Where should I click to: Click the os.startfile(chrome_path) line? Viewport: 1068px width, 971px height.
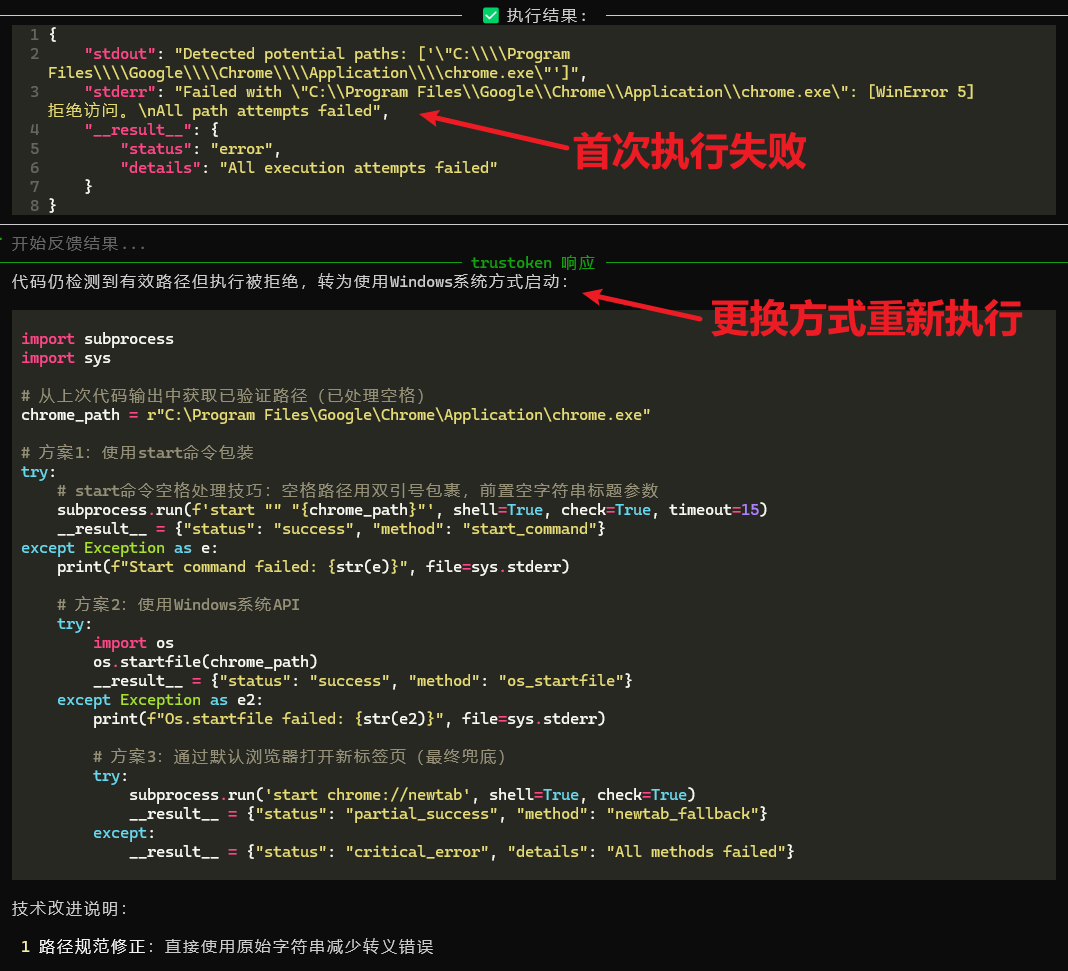[x=205, y=662]
